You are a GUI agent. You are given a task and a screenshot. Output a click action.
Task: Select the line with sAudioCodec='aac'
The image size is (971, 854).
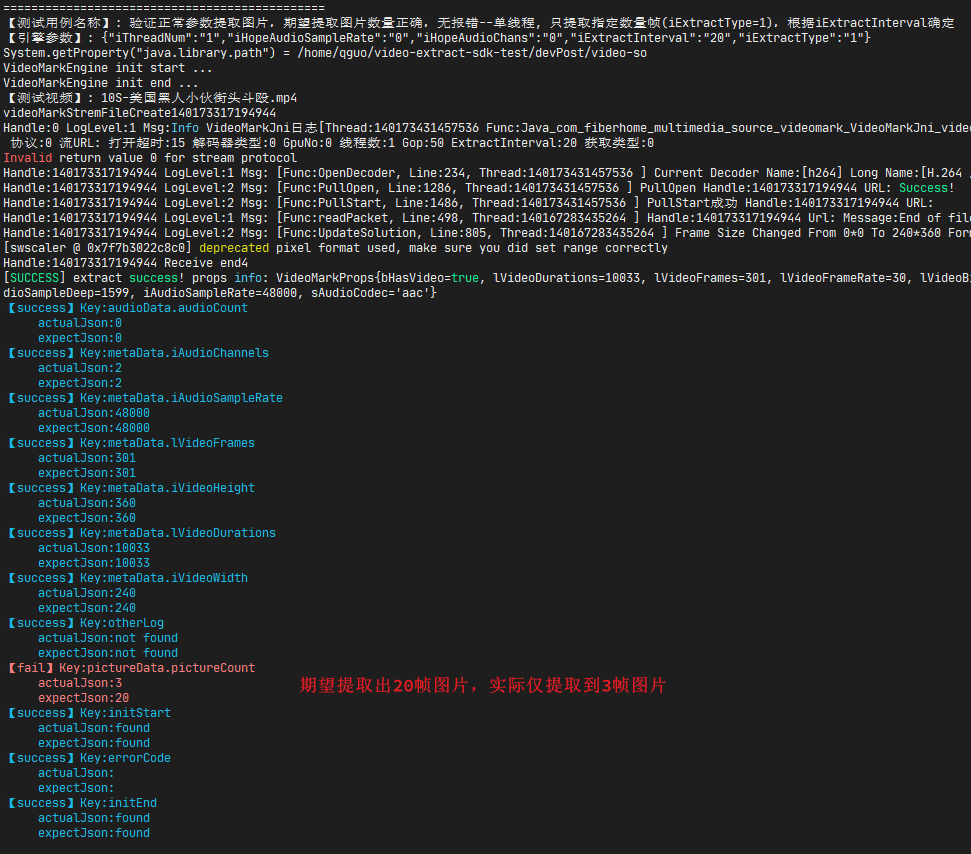pos(220,293)
